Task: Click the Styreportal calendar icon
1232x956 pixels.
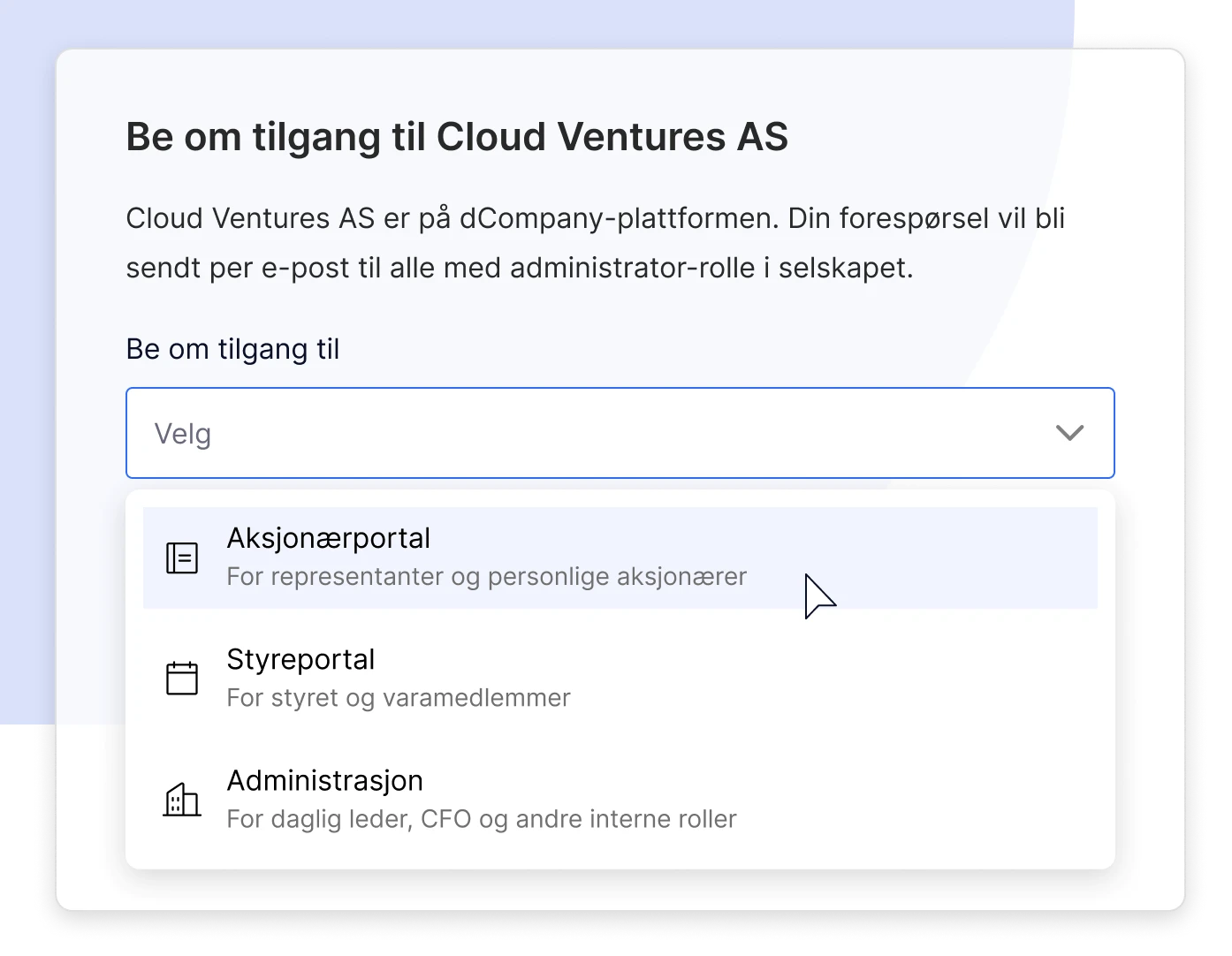Action: point(182,679)
